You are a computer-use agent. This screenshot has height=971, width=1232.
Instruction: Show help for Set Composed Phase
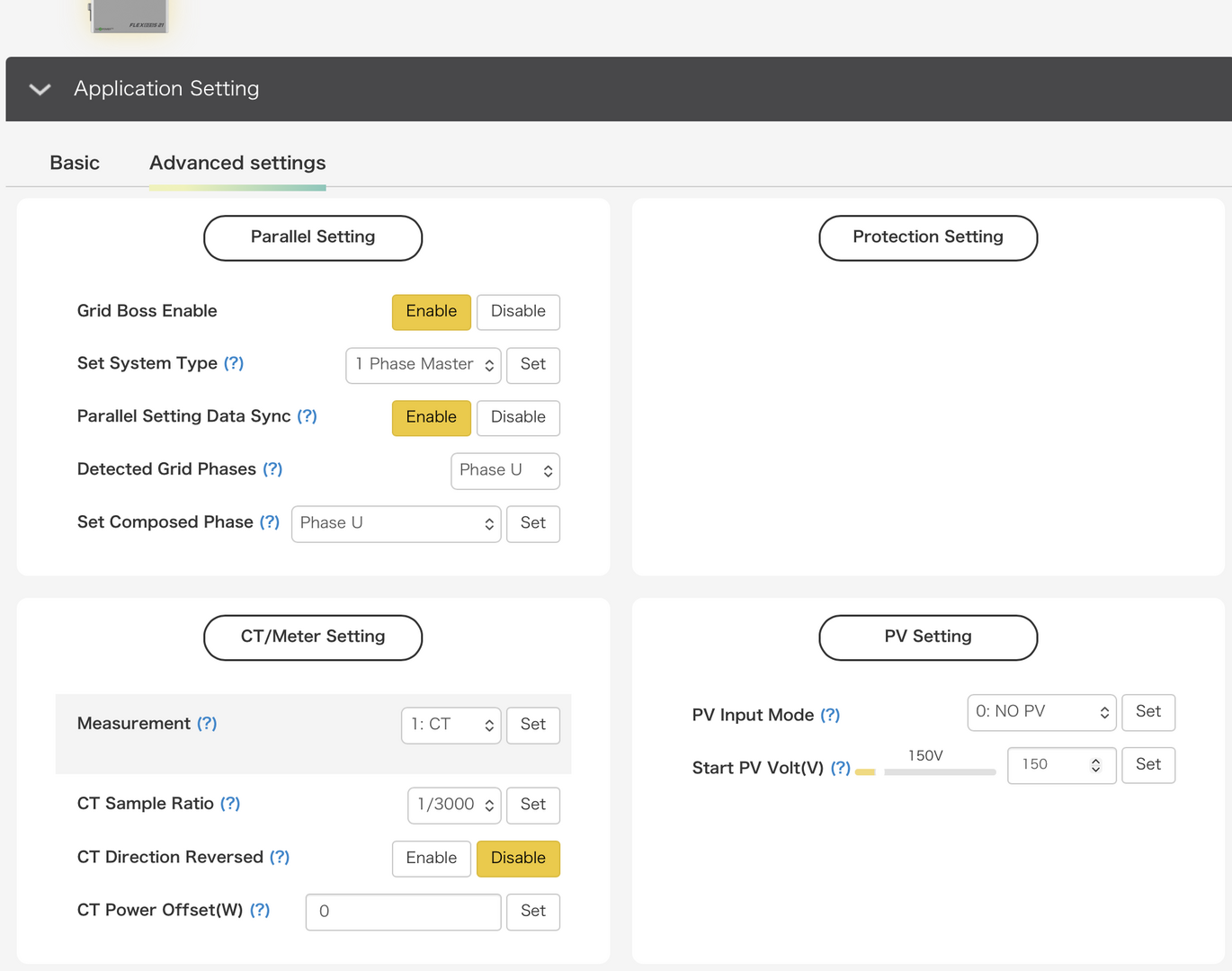click(x=270, y=522)
